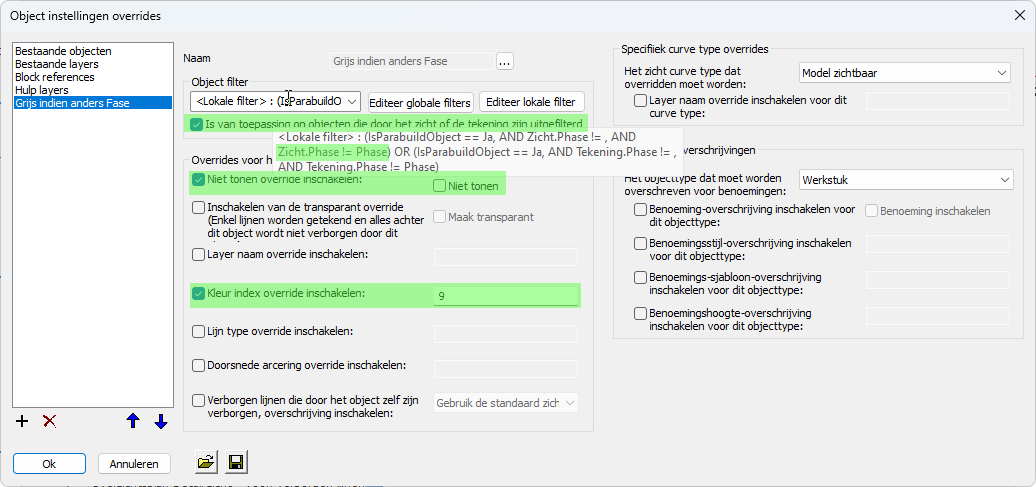
Task: Move selected override up with blue arrow
Action: [x=133, y=421]
